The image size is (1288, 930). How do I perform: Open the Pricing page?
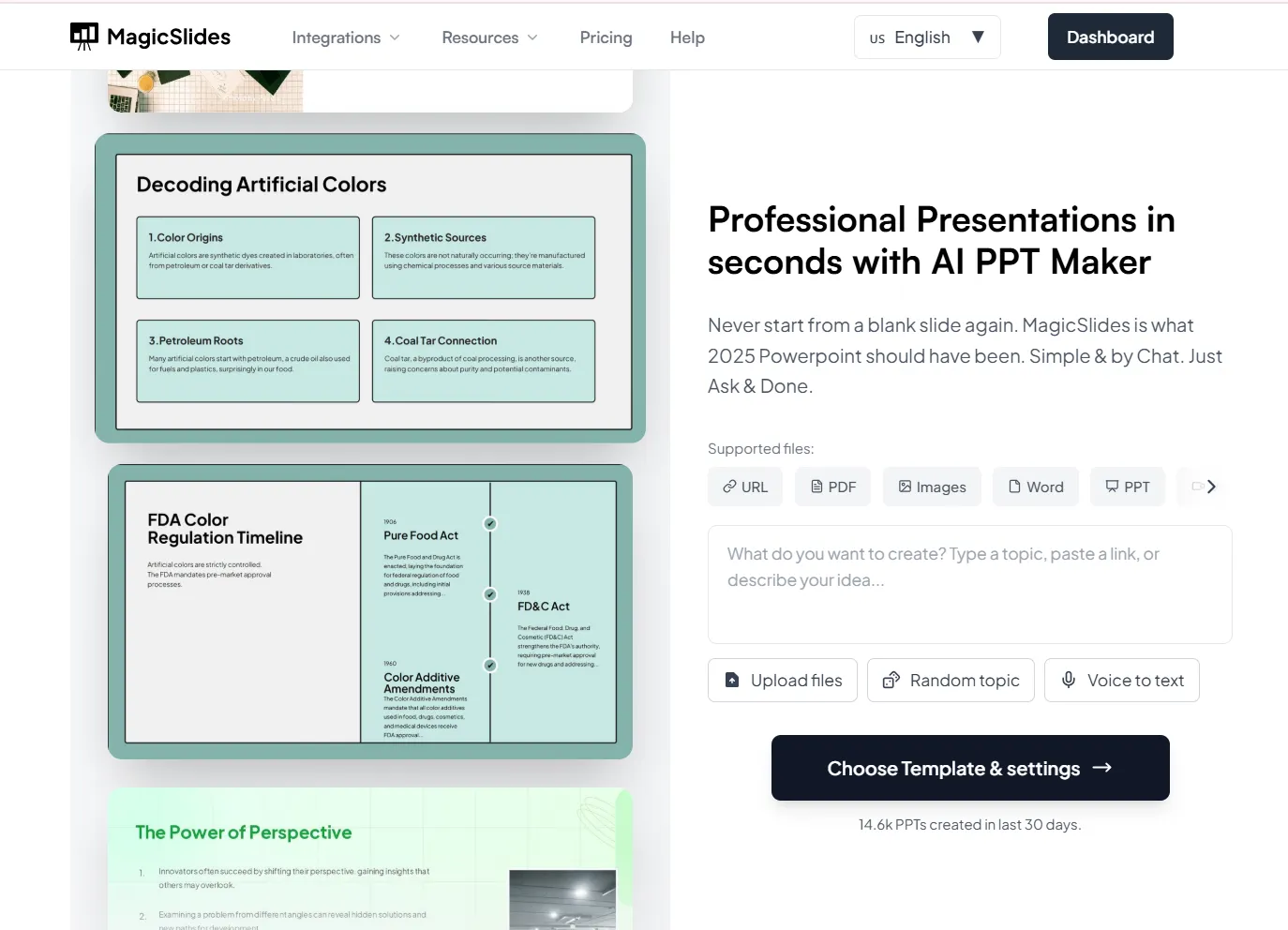[x=606, y=37]
